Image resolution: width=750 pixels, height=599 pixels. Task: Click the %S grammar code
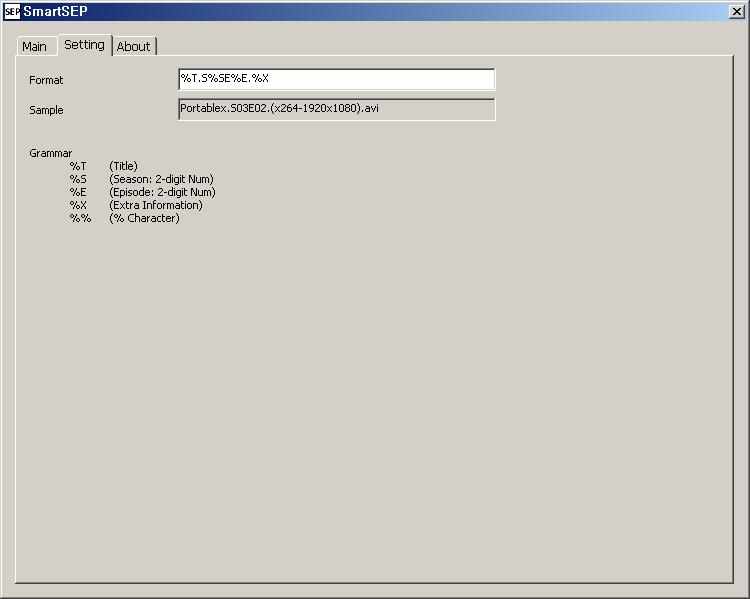(78, 179)
